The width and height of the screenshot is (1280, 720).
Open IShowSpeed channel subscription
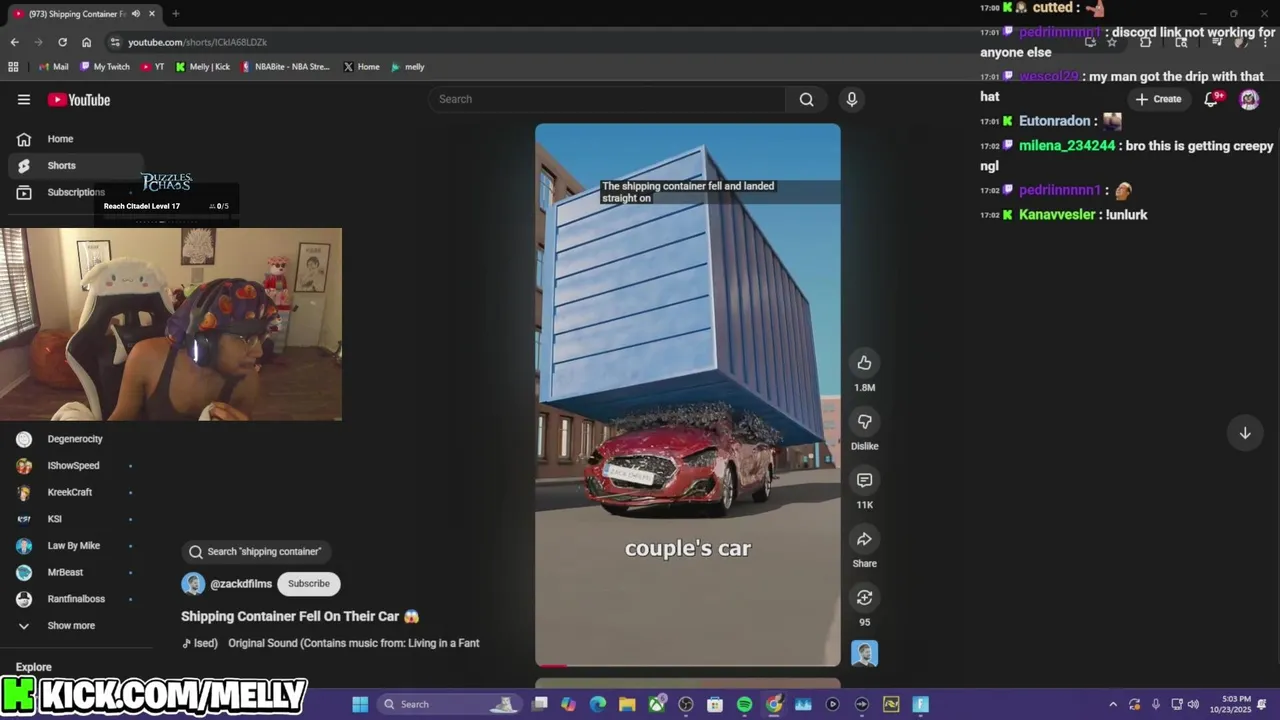[76, 466]
